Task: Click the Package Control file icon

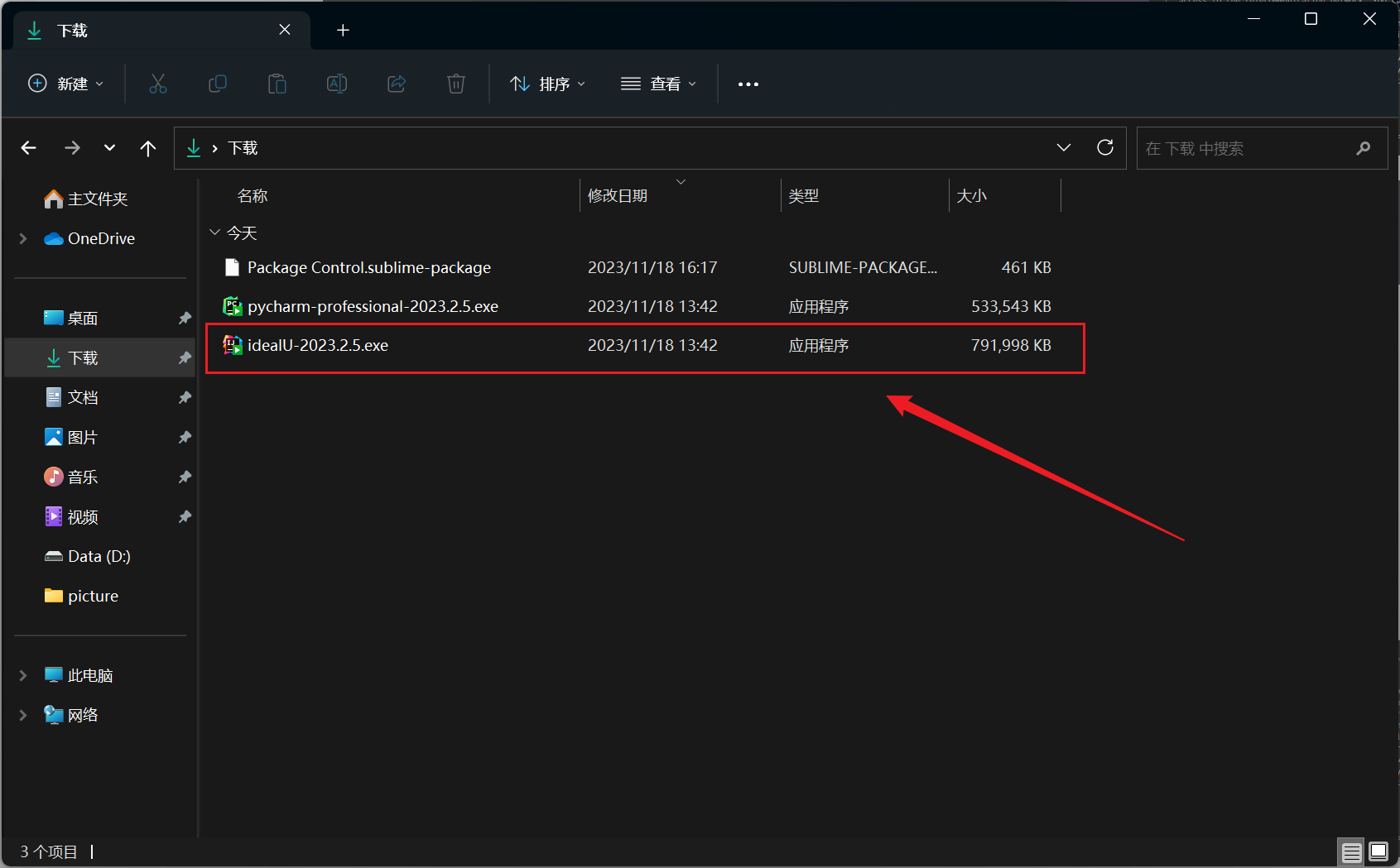Action: click(x=233, y=267)
